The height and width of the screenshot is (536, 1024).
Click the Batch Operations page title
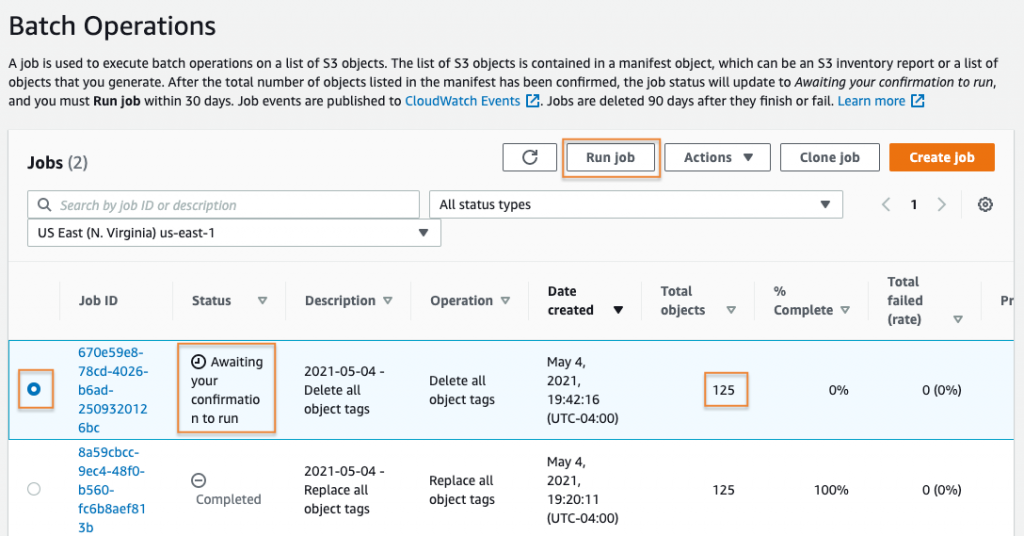pyautogui.click(x=112, y=26)
